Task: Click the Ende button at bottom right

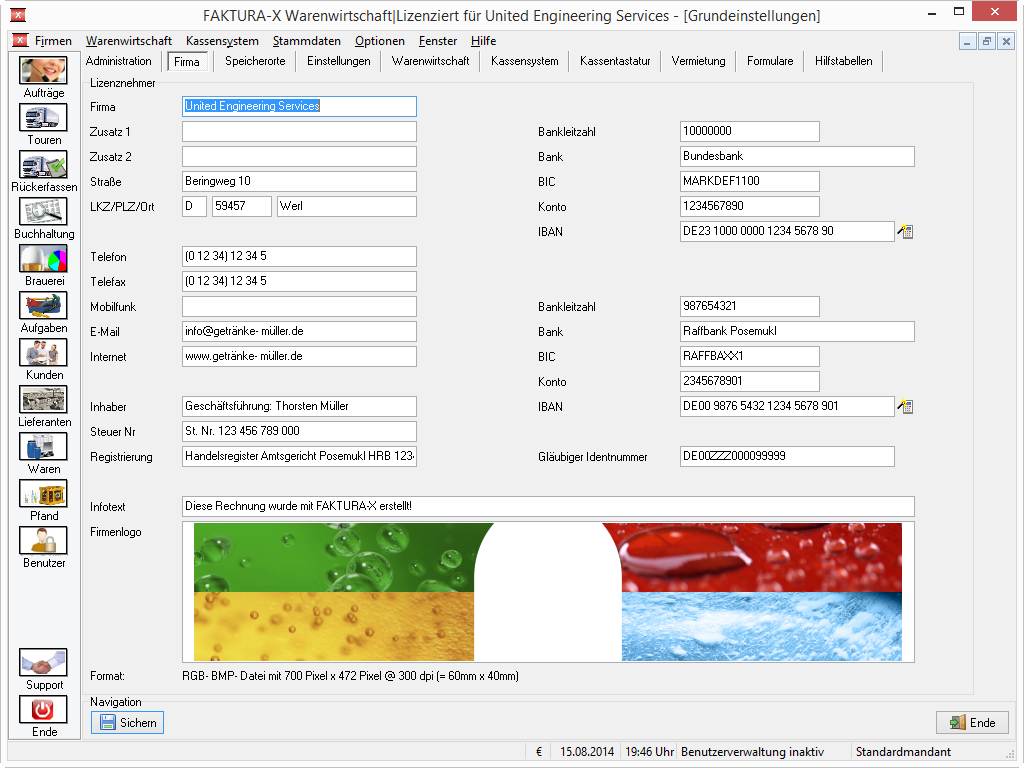Action: click(x=972, y=722)
